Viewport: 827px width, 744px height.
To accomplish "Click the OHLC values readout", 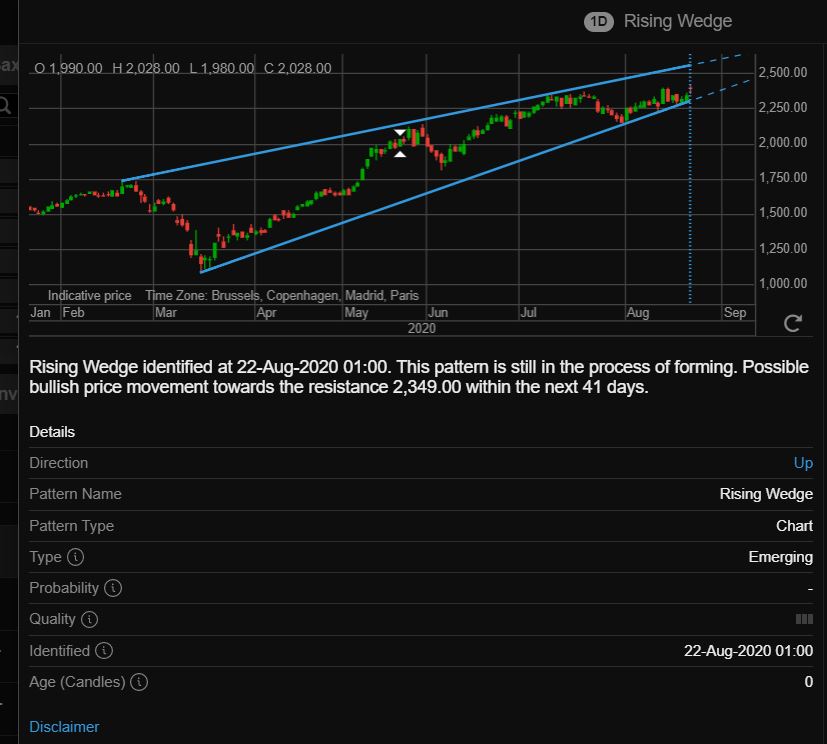I will 182,68.
